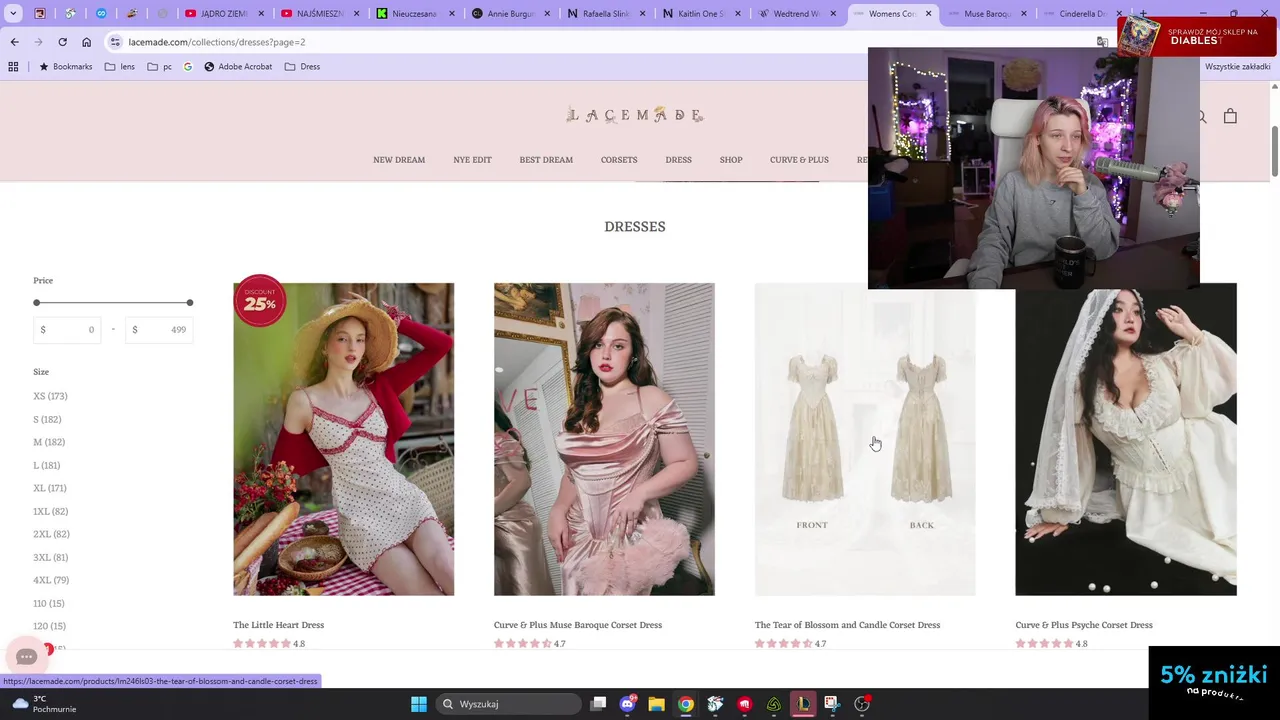Go back using the browser back arrow
1280x720 pixels.
pyautogui.click(x=14, y=42)
